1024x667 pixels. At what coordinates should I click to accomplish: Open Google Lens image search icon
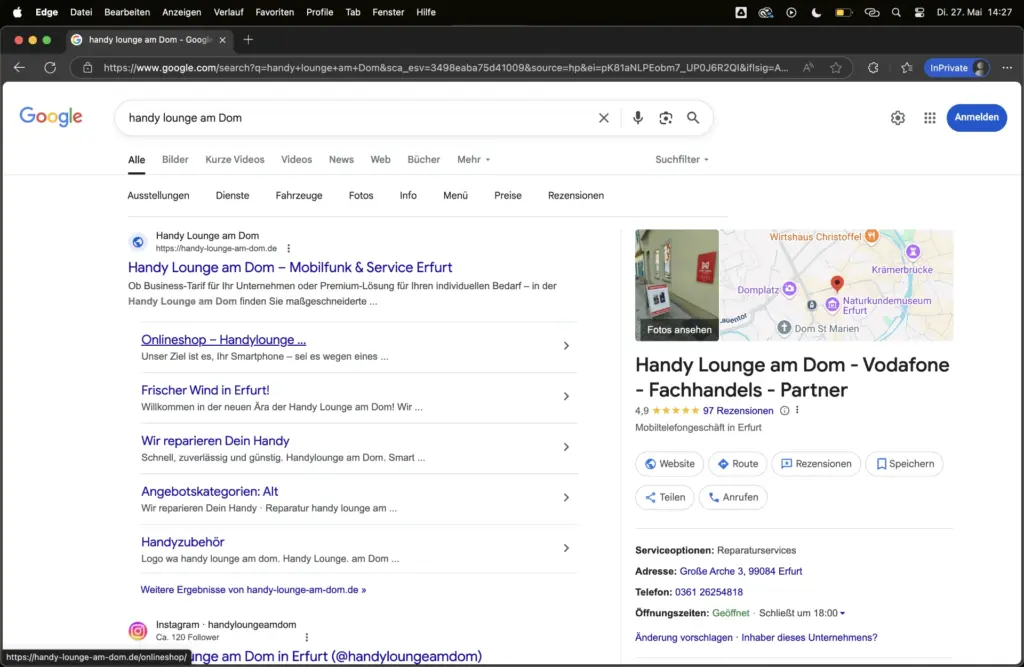coord(666,118)
